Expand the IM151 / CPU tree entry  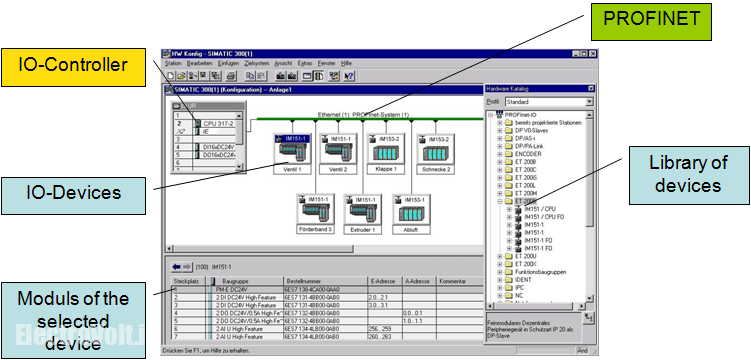pyautogui.click(x=509, y=209)
